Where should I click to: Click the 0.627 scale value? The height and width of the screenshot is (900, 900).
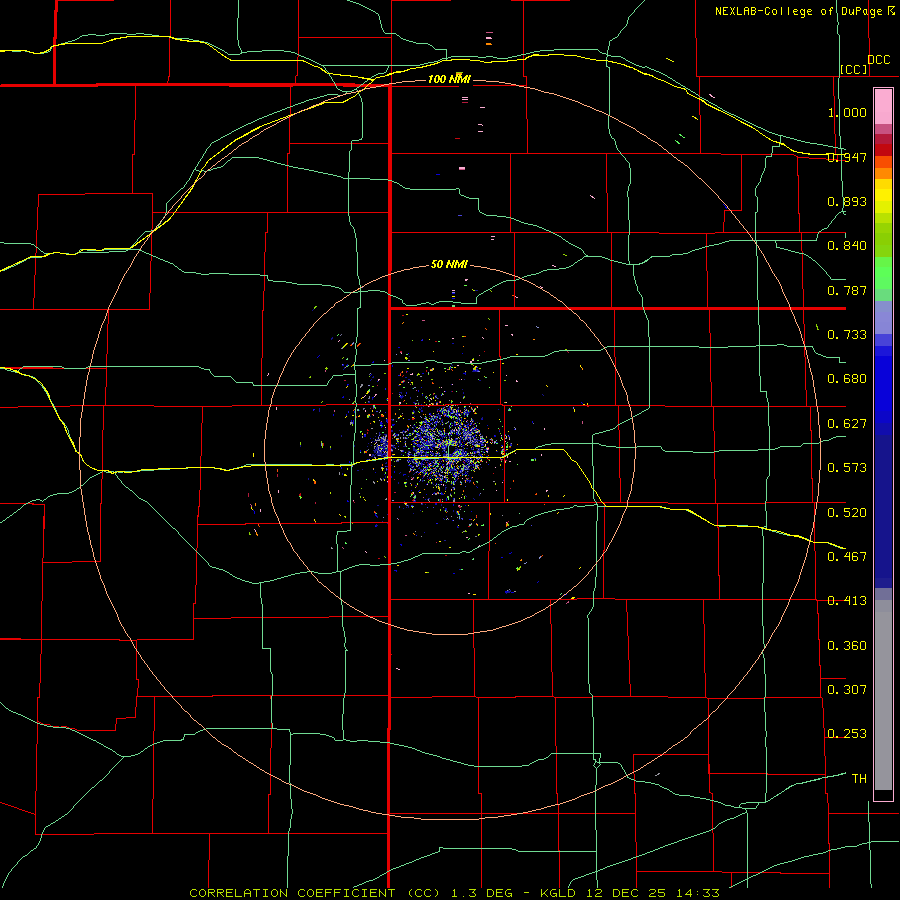coord(847,424)
